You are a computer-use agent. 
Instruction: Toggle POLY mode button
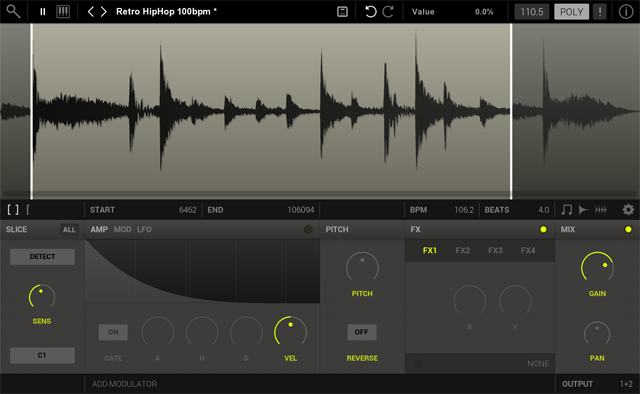(x=571, y=12)
